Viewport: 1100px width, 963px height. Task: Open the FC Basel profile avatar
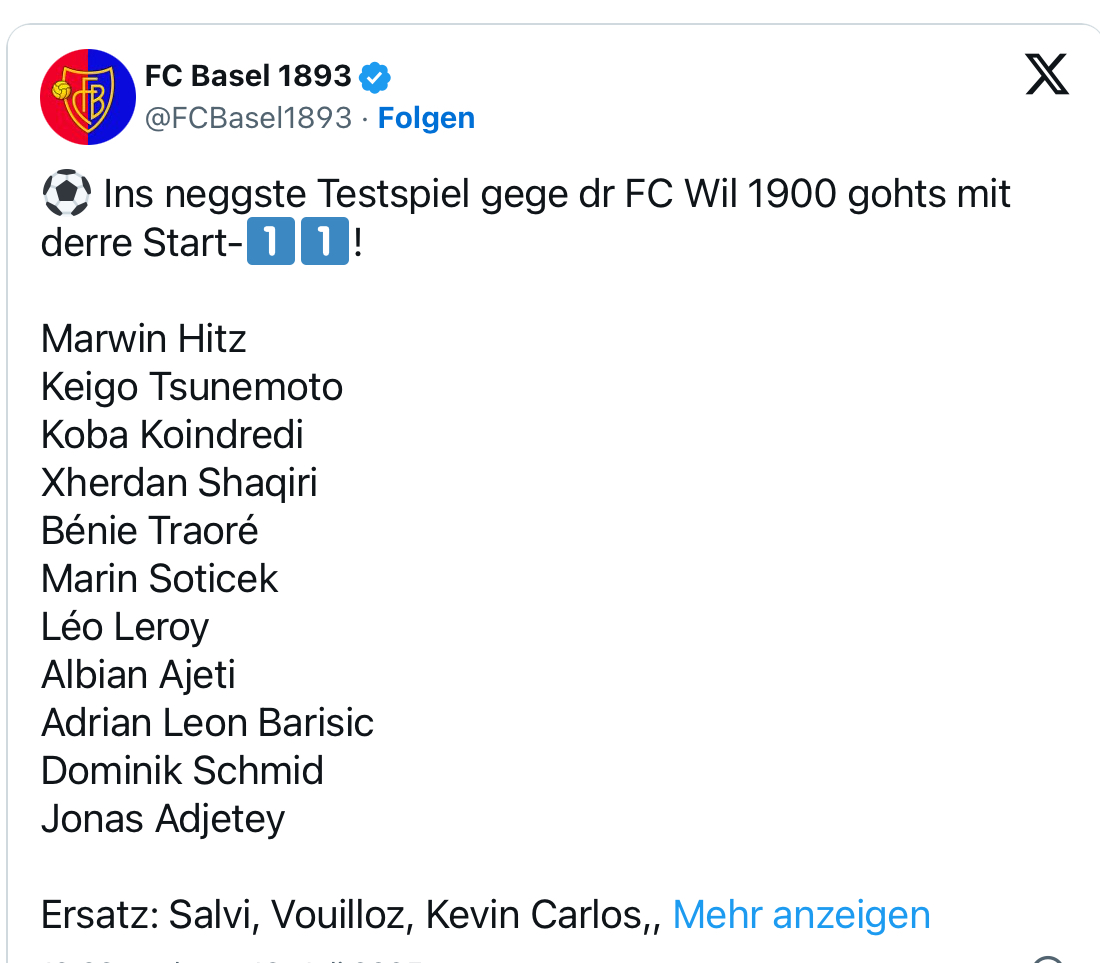[x=88, y=97]
